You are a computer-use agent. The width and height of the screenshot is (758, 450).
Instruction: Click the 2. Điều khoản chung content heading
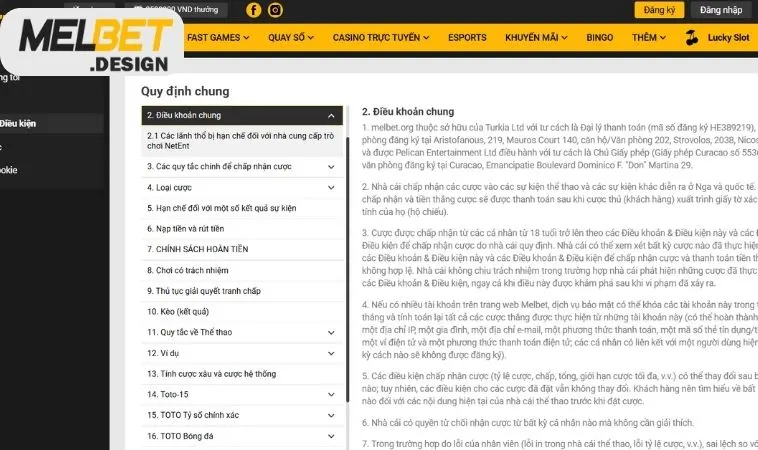click(408, 112)
